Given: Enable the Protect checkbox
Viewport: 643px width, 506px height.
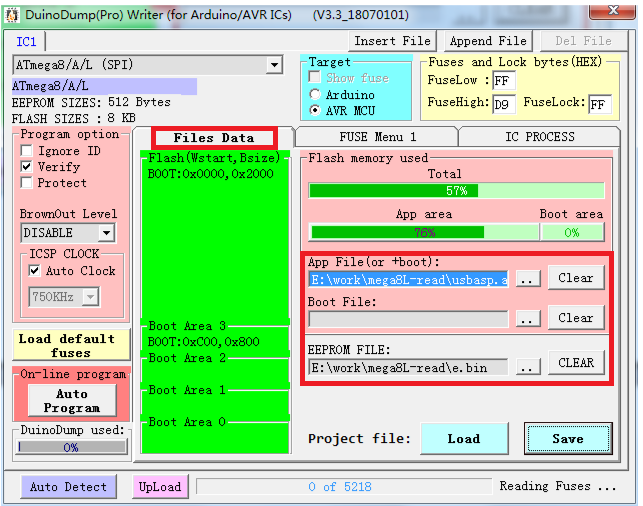Looking at the screenshot, I should tap(27, 182).
